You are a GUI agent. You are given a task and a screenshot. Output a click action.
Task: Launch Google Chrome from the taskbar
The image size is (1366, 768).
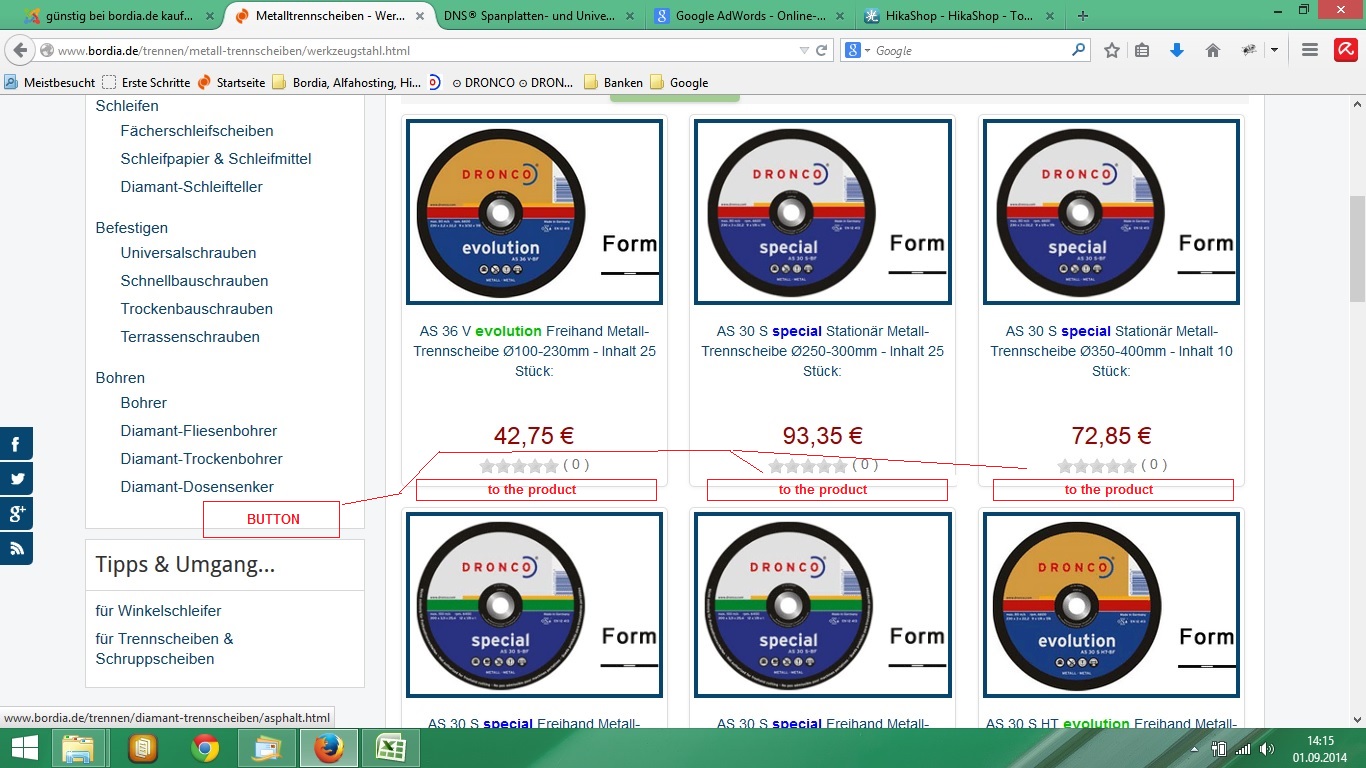point(205,748)
